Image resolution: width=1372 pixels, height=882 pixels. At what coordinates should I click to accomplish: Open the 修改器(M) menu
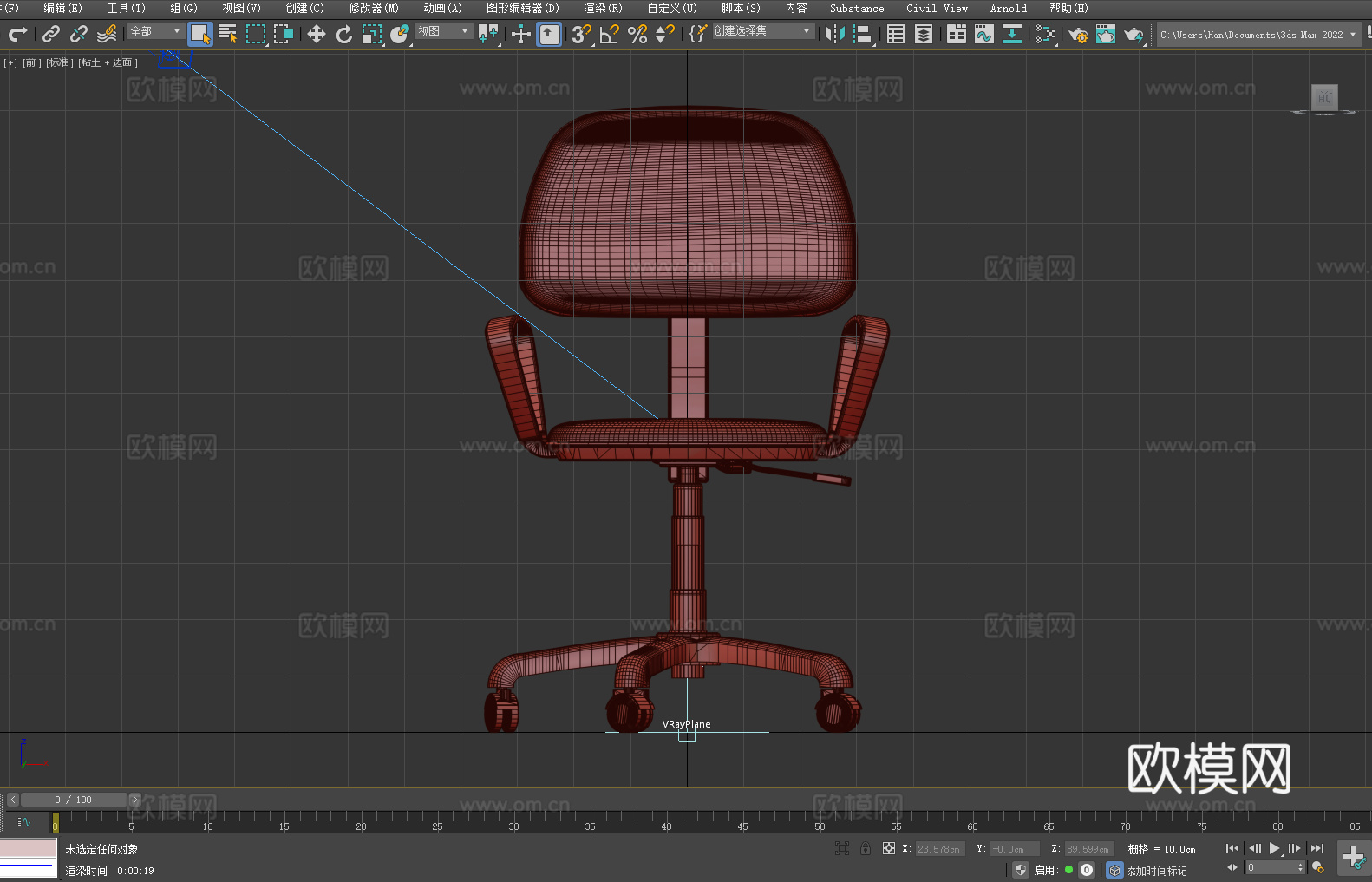(x=374, y=8)
